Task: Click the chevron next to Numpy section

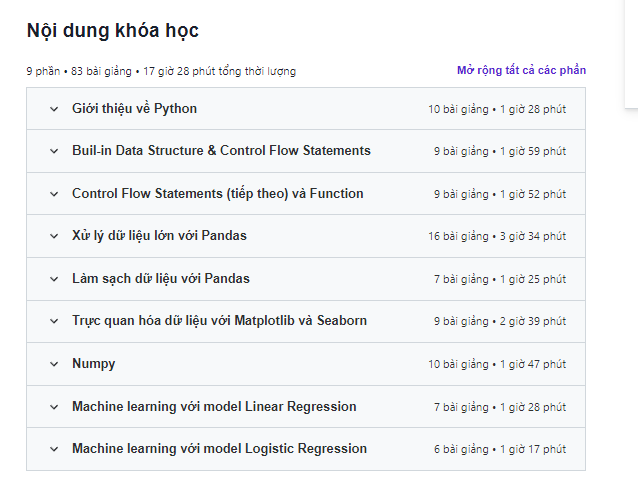Action: click(54, 365)
